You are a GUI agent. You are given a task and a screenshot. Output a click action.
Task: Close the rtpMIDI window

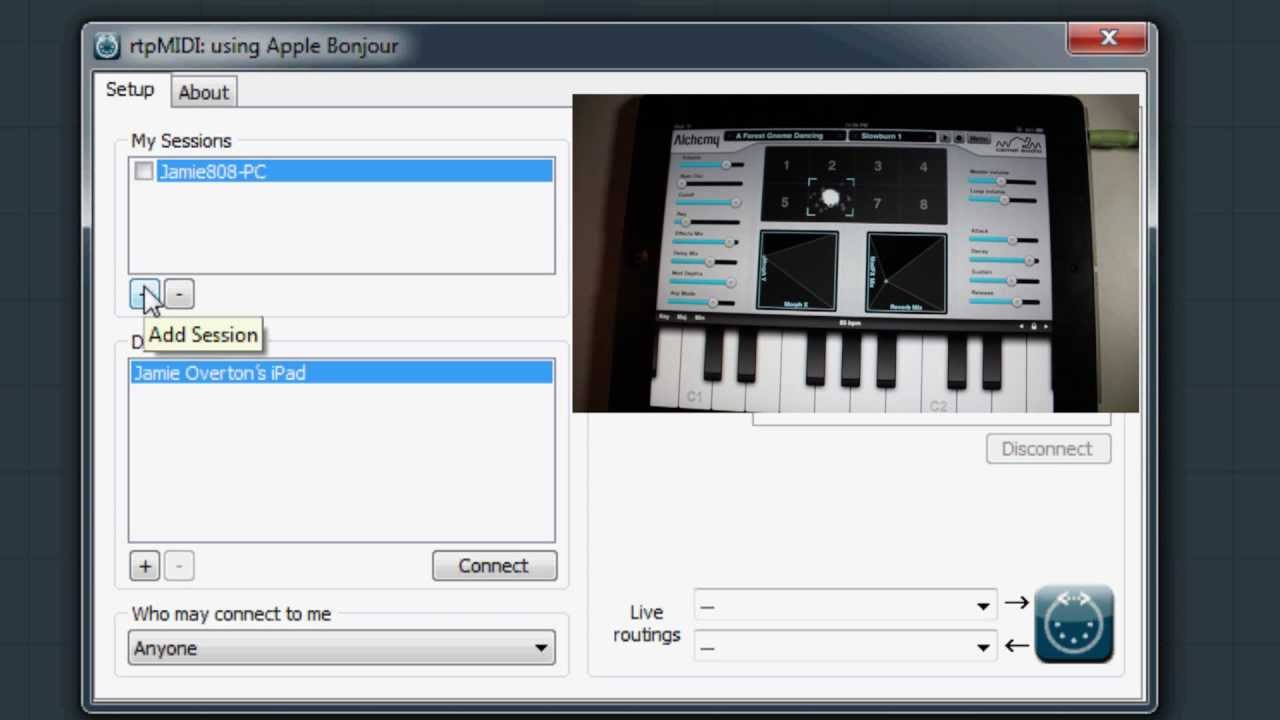click(1108, 38)
